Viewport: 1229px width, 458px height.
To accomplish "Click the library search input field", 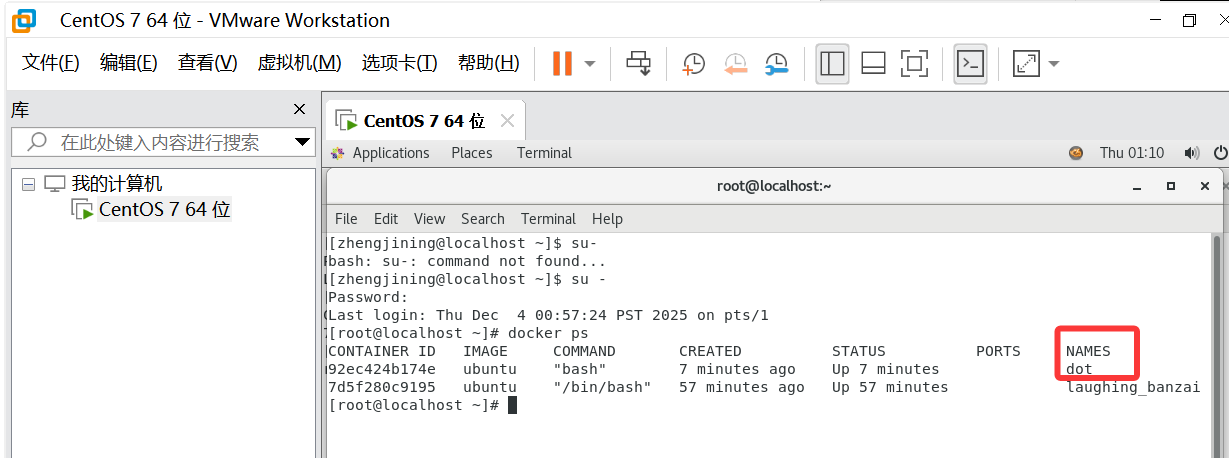I will [x=160, y=142].
